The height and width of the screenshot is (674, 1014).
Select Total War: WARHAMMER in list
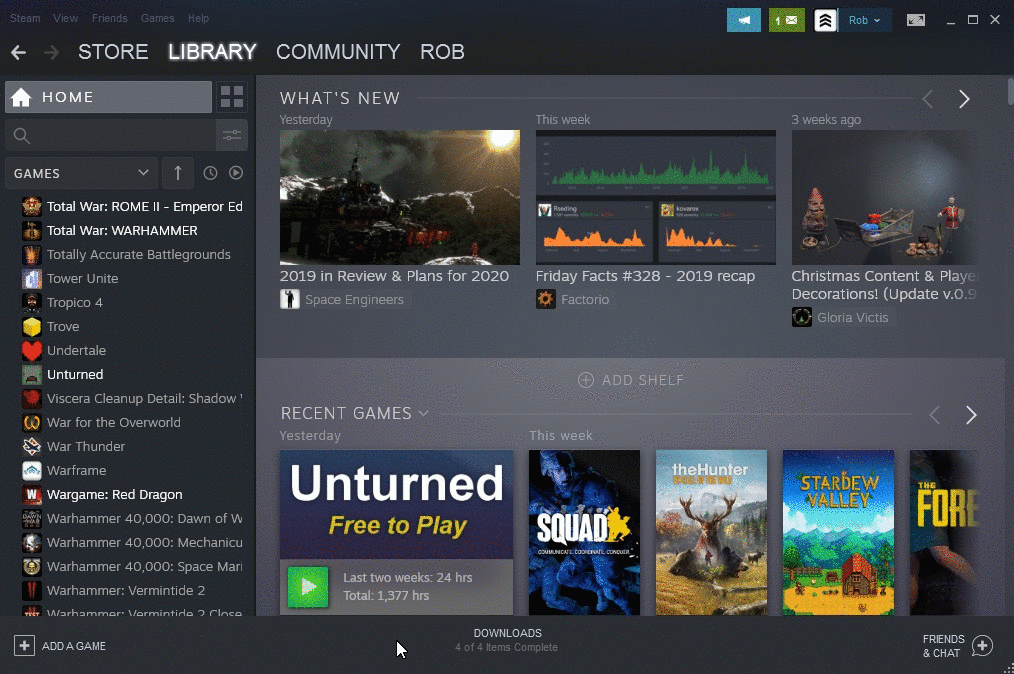click(x=122, y=230)
